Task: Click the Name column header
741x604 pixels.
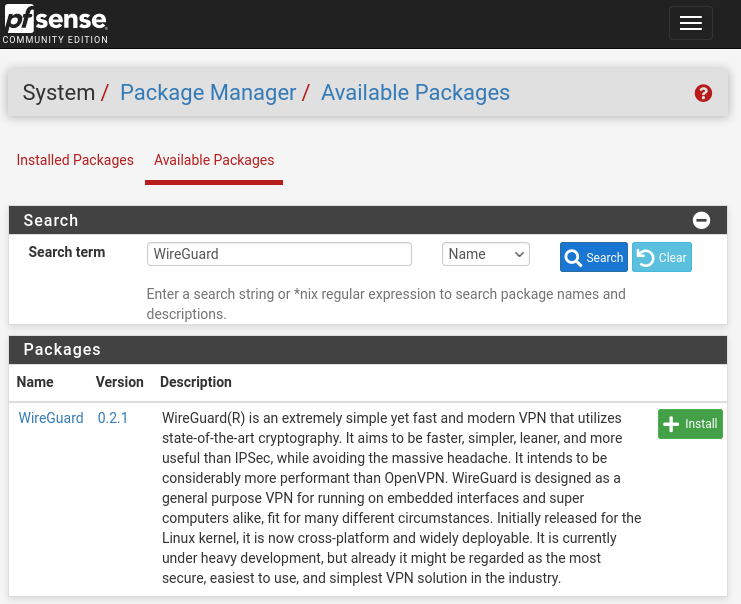Action: coord(35,382)
